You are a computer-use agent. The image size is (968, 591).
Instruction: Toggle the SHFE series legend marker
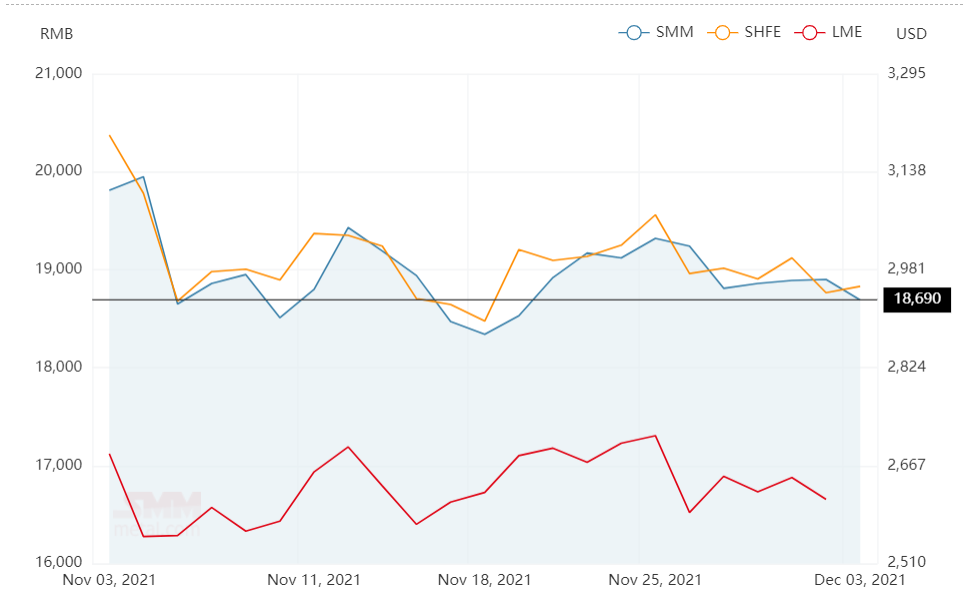tap(722, 33)
